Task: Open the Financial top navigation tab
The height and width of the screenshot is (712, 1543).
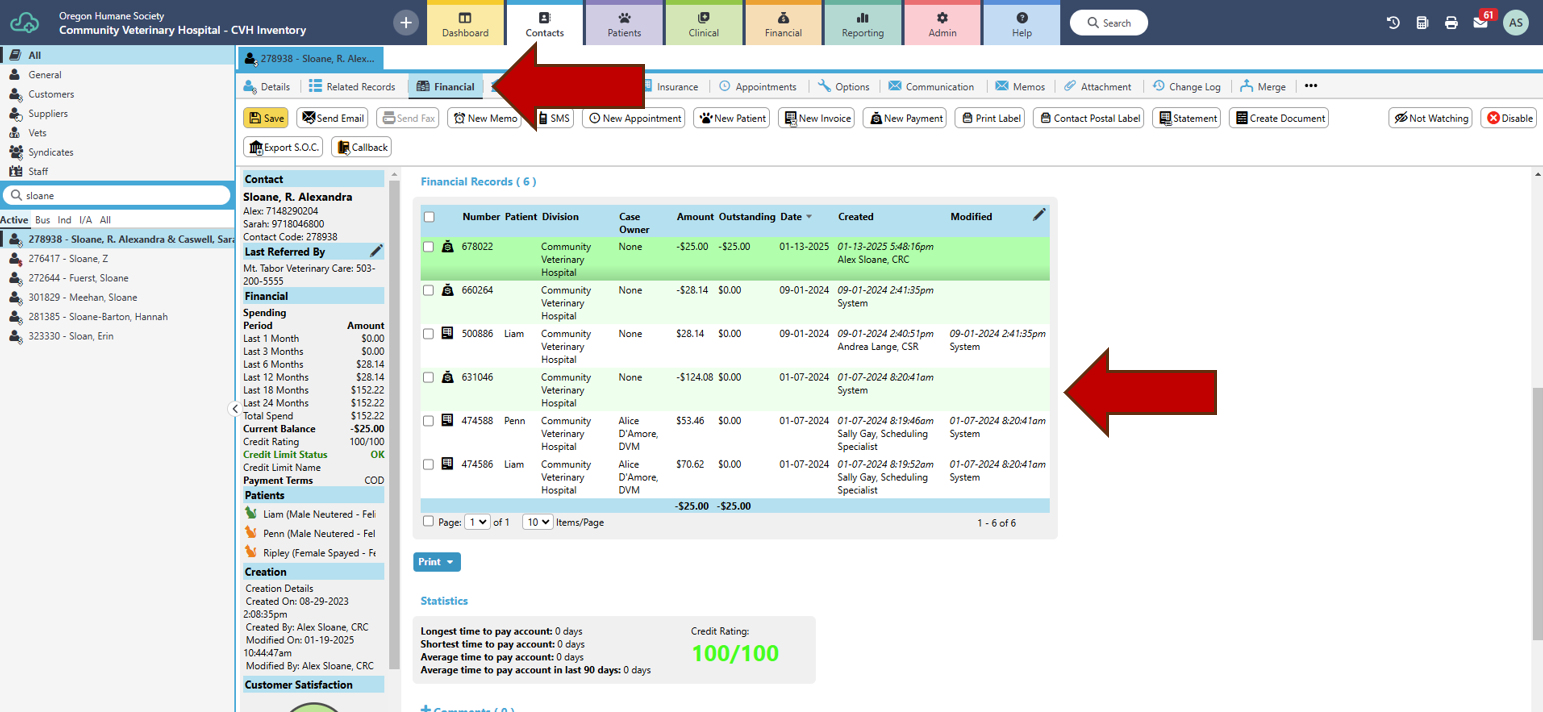Action: (783, 25)
